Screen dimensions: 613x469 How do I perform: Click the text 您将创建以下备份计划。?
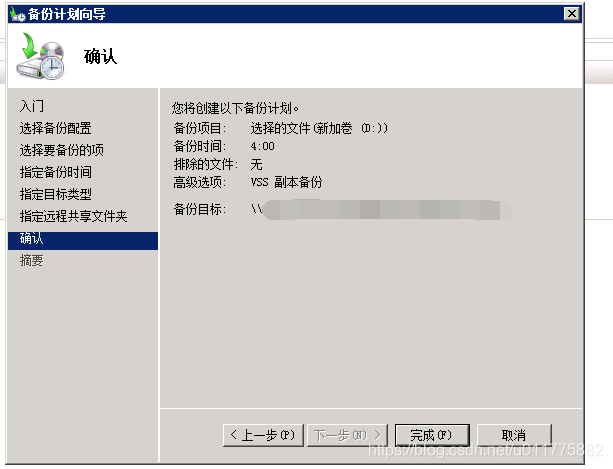click(235, 108)
